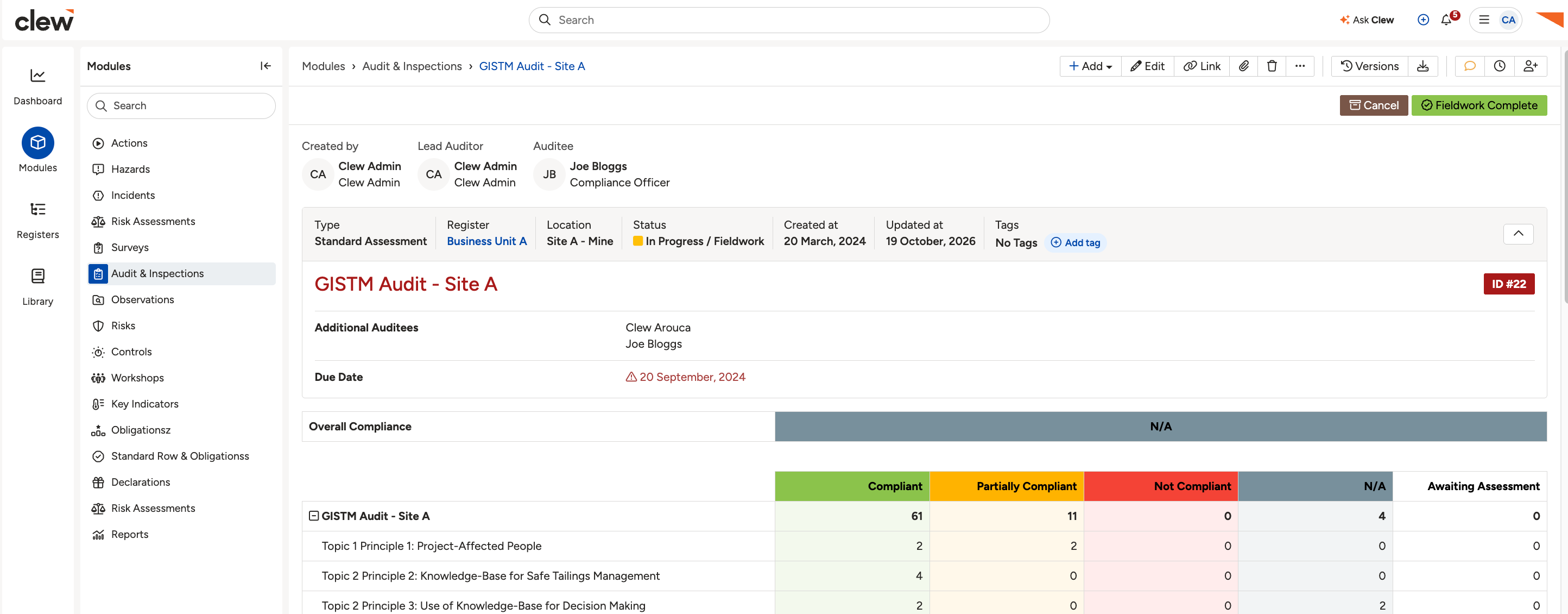Open Standard Row & Obligationss module
Image resolution: width=1568 pixels, height=614 pixels.
coord(181,456)
